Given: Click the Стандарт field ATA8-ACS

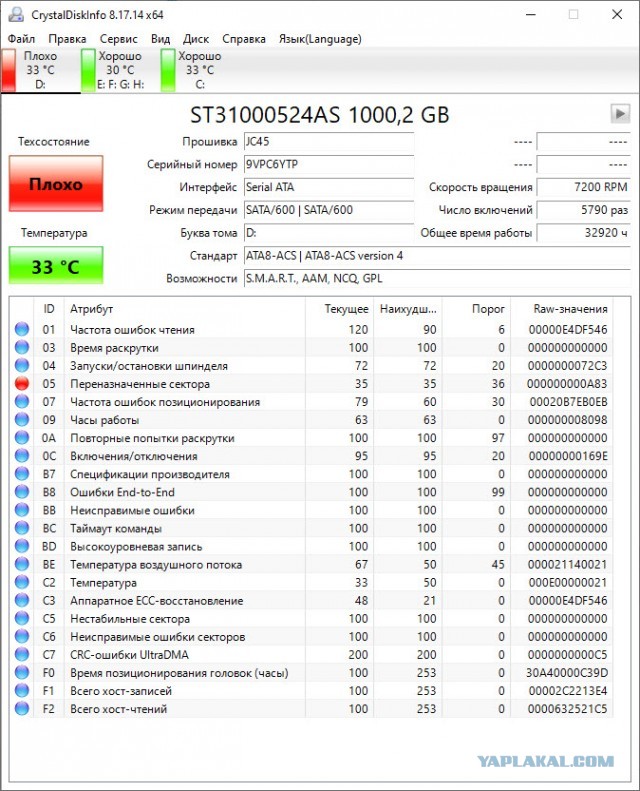Looking at the screenshot, I should coord(437,256).
